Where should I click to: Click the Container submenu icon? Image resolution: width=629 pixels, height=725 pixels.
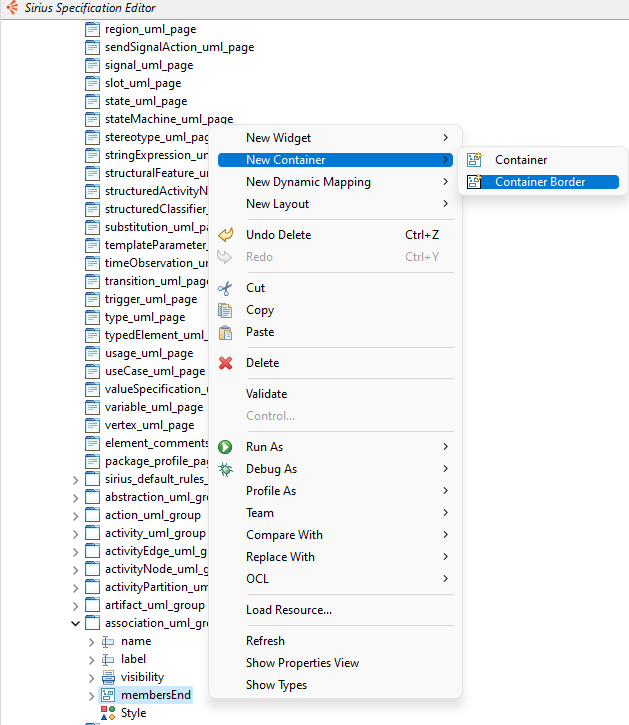[x=474, y=160]
